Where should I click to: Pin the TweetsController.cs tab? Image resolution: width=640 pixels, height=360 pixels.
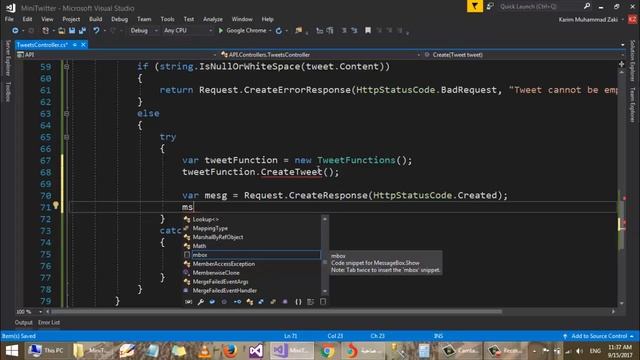click(x=75, y=45)
